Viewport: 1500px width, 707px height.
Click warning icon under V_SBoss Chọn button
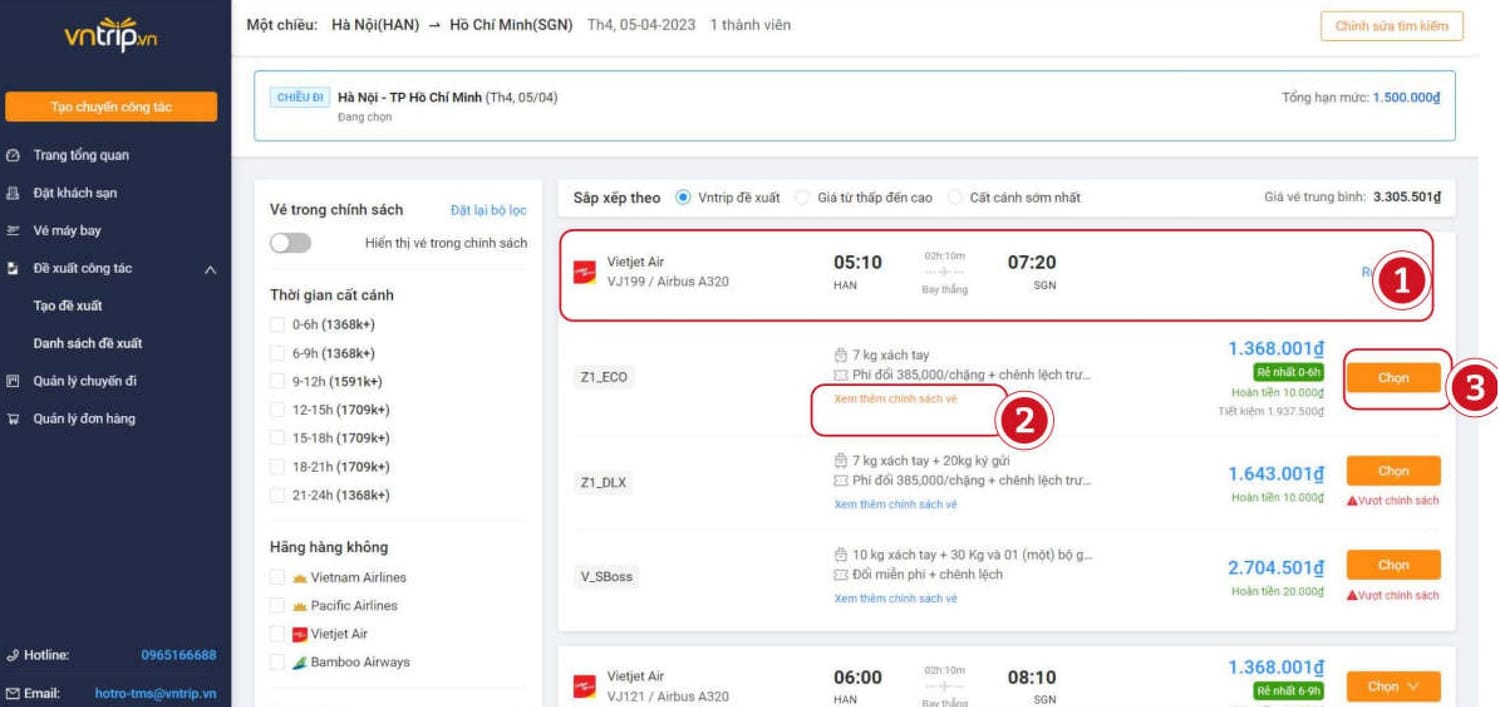click(x=1352, y=595)
